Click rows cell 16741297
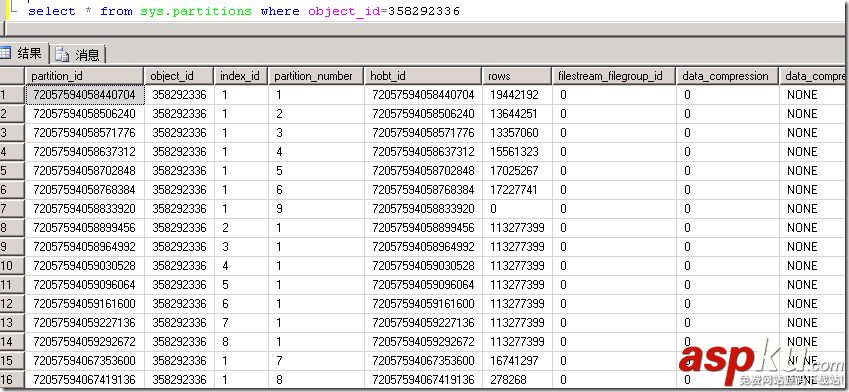This screenshot has width=849, height=392. click(x=517, y=361)
